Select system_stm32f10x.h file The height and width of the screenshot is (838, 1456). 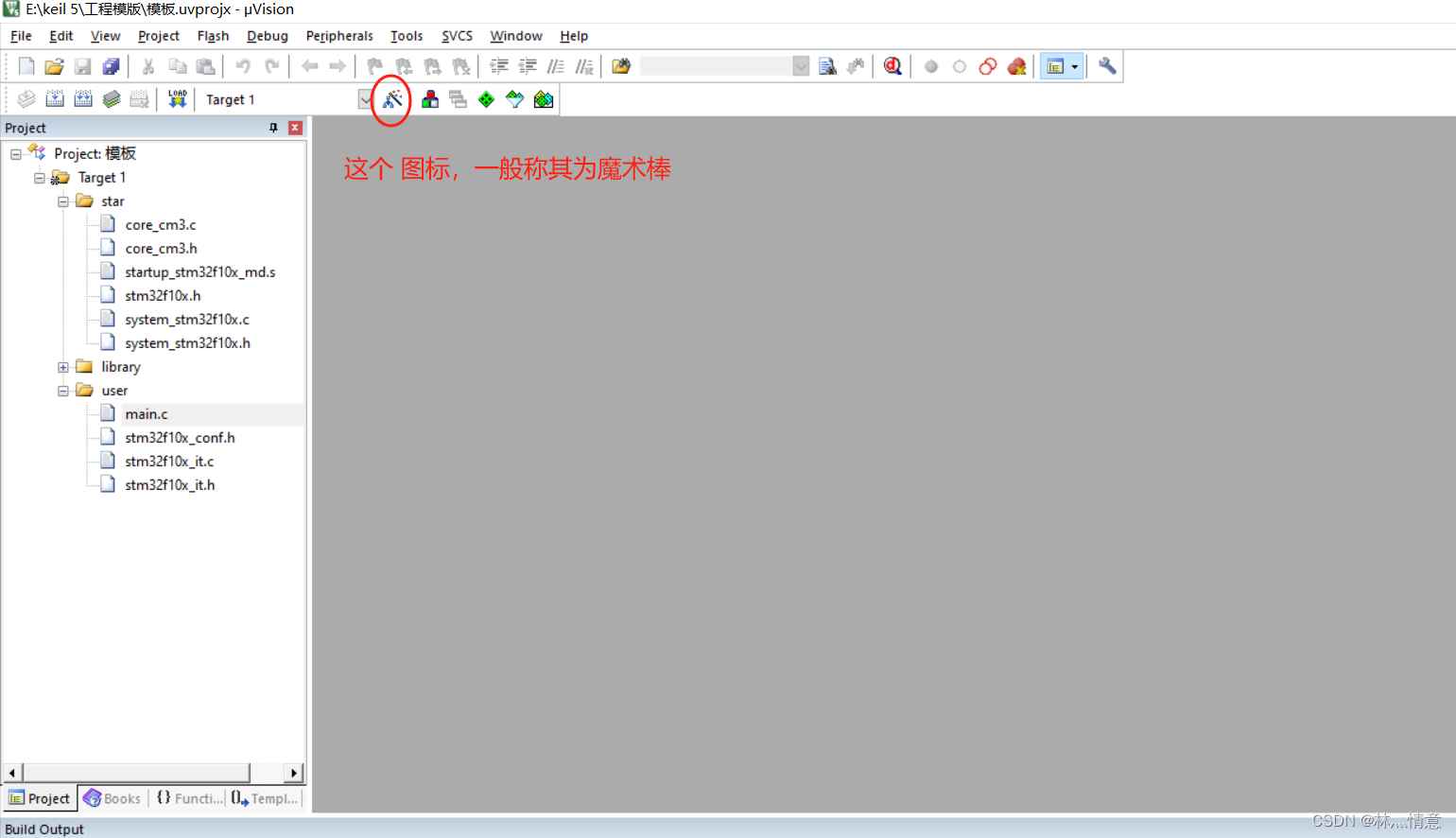[x=187, y=343]
